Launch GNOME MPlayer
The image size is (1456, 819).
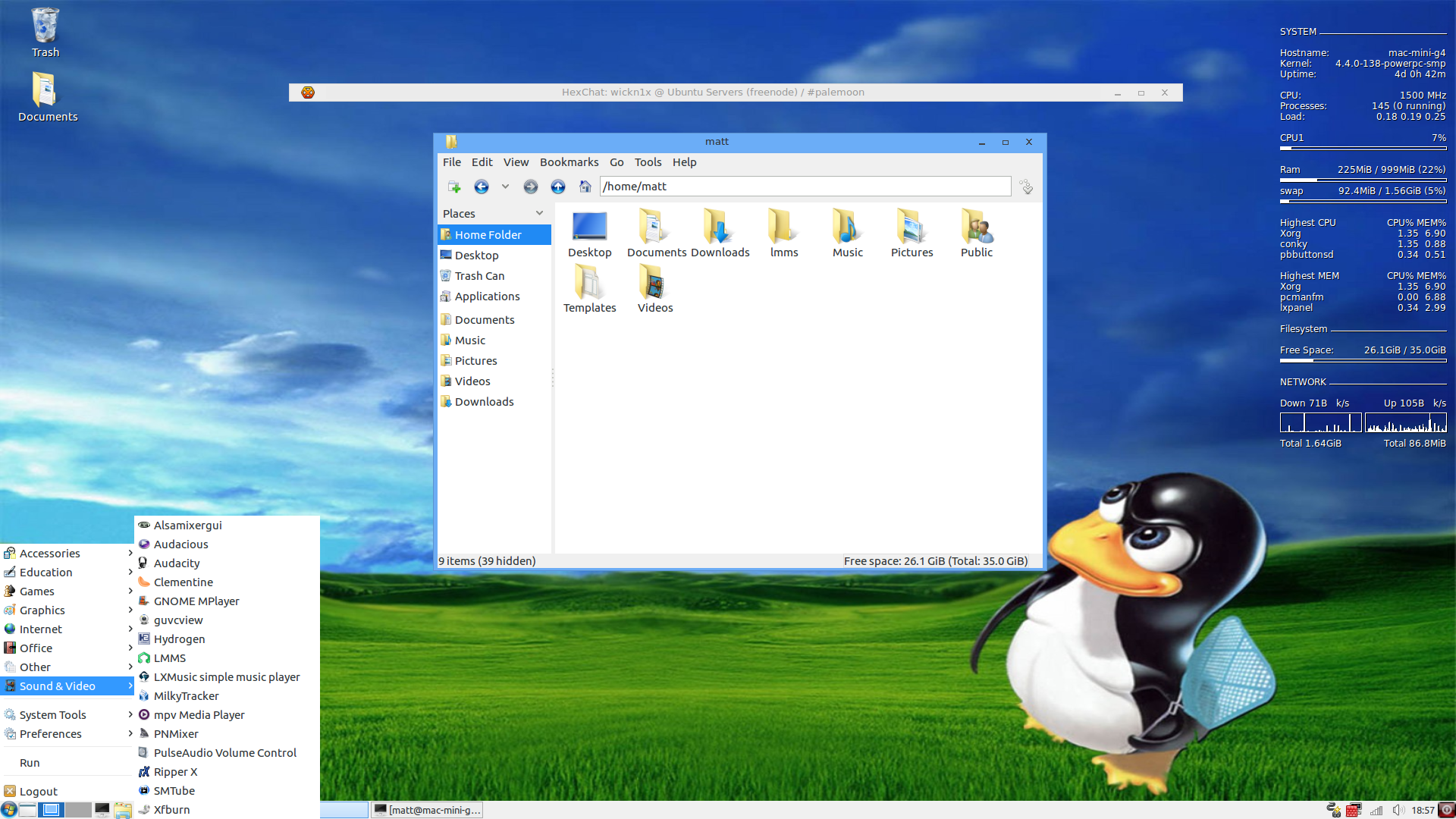227,601
